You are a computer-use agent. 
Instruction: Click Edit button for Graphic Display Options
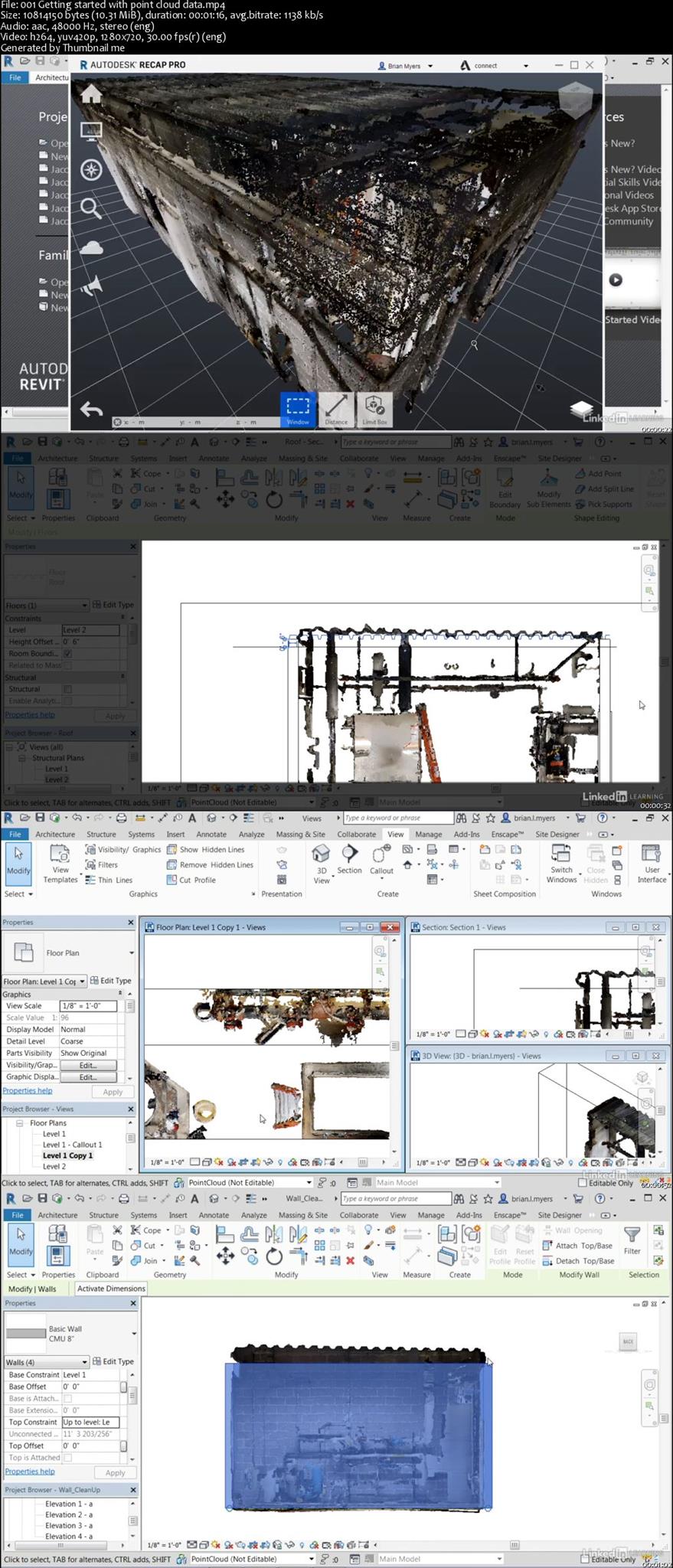coord(88,1077)
